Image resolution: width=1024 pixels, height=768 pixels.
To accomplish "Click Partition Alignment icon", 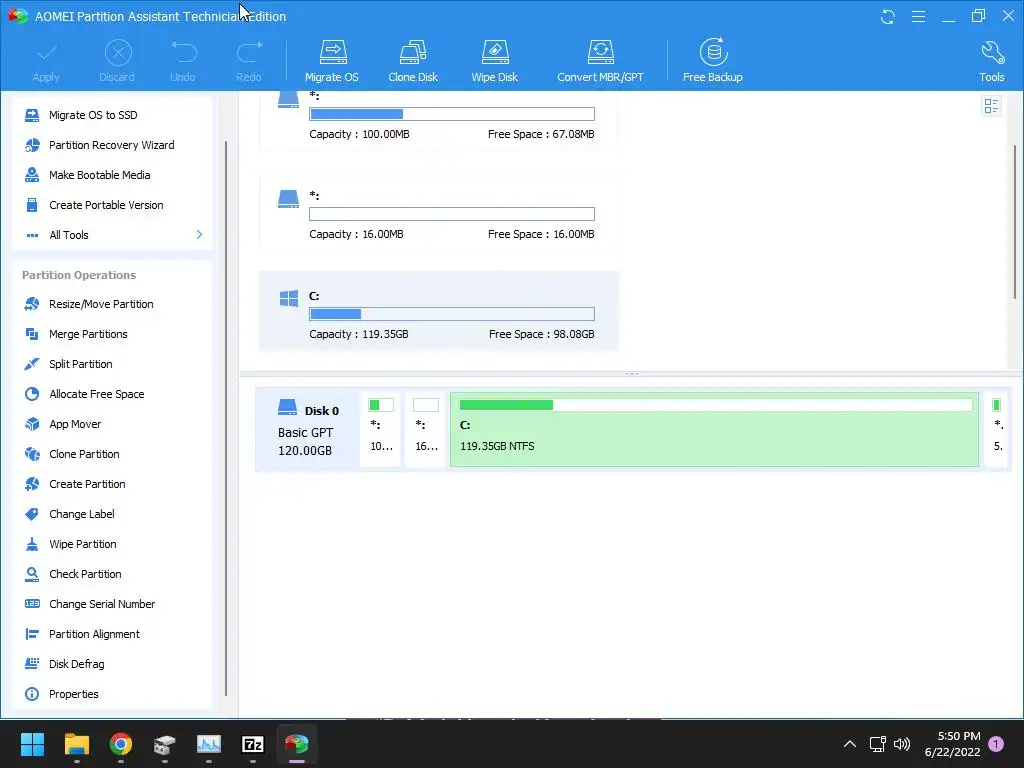I will pos(31,634).
